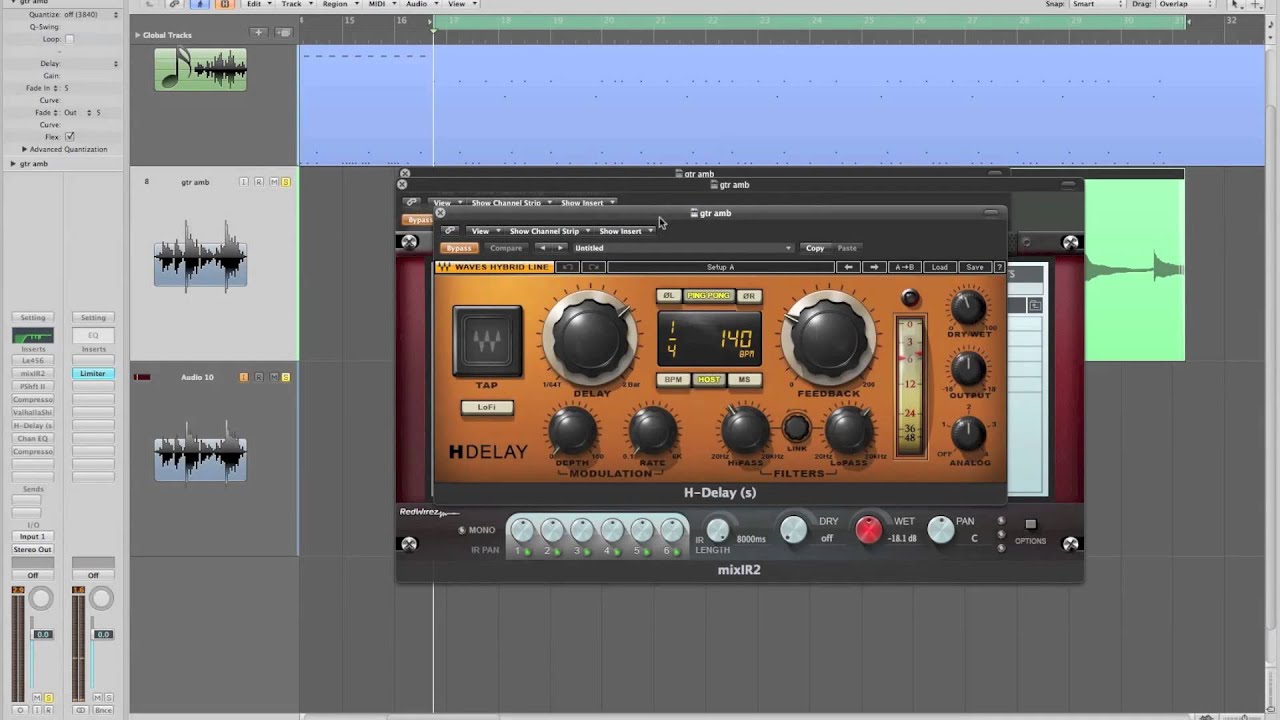Click the DRY/WET mix knob
The width and height of the screenshot is (1280, 720).
(968, 307)
